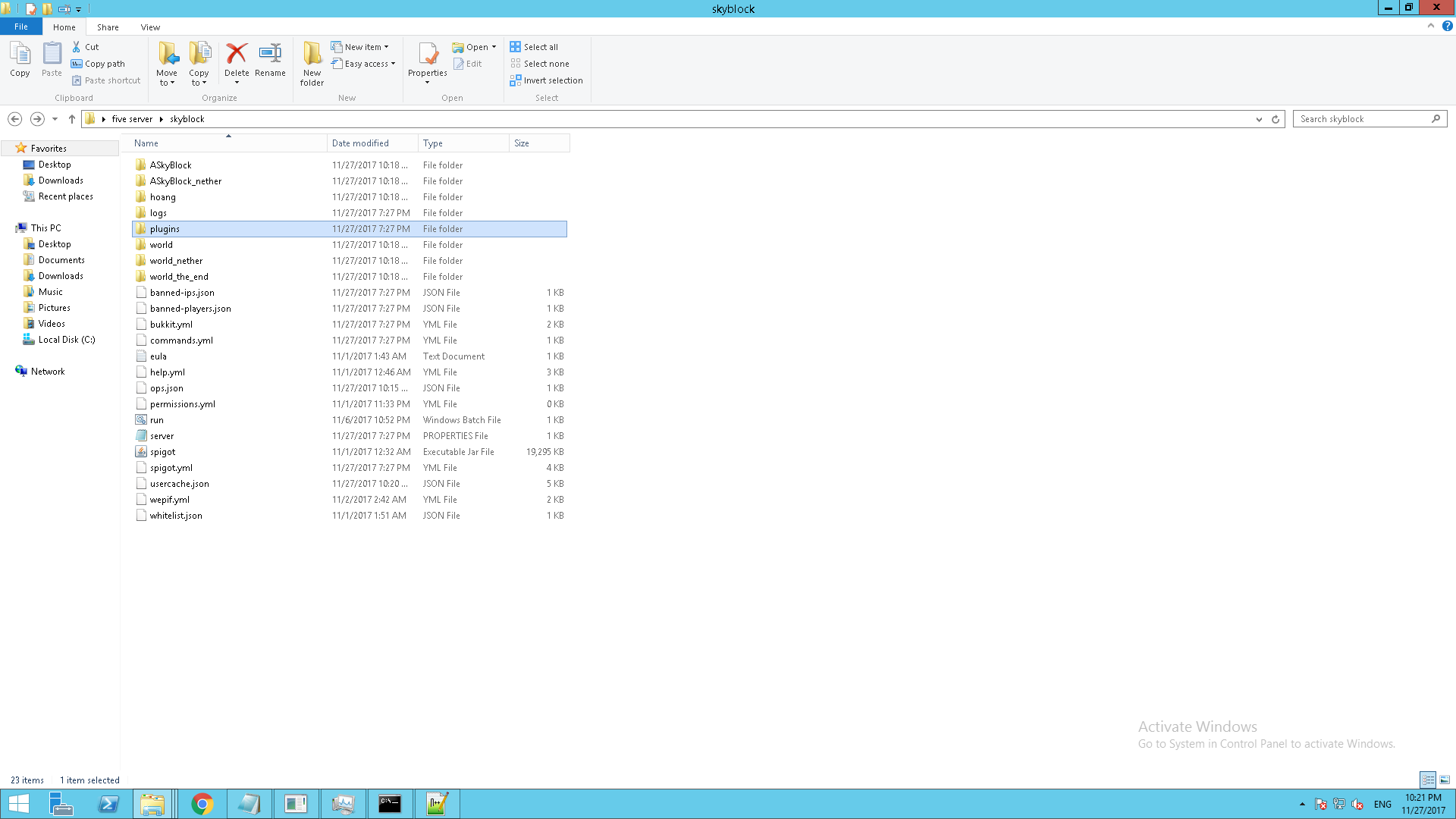The image size is (1456, 819).
Task: Click the Rename icon in ribbon
Action: [270, 55]
